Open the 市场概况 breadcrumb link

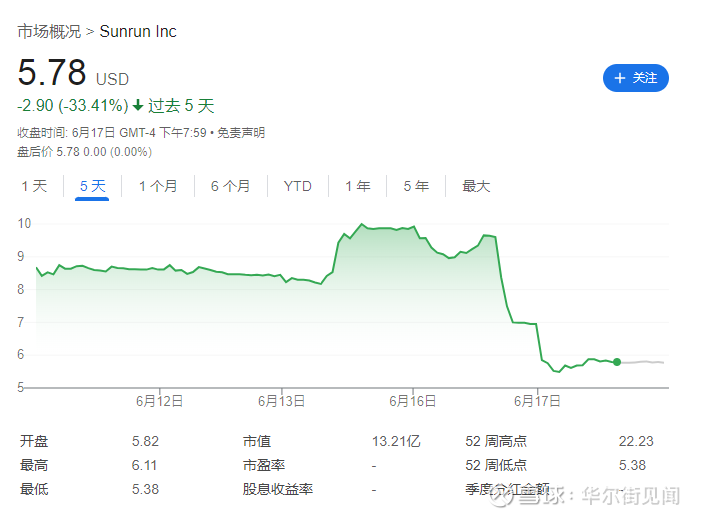pyautogui.click(x=49, y=31)
